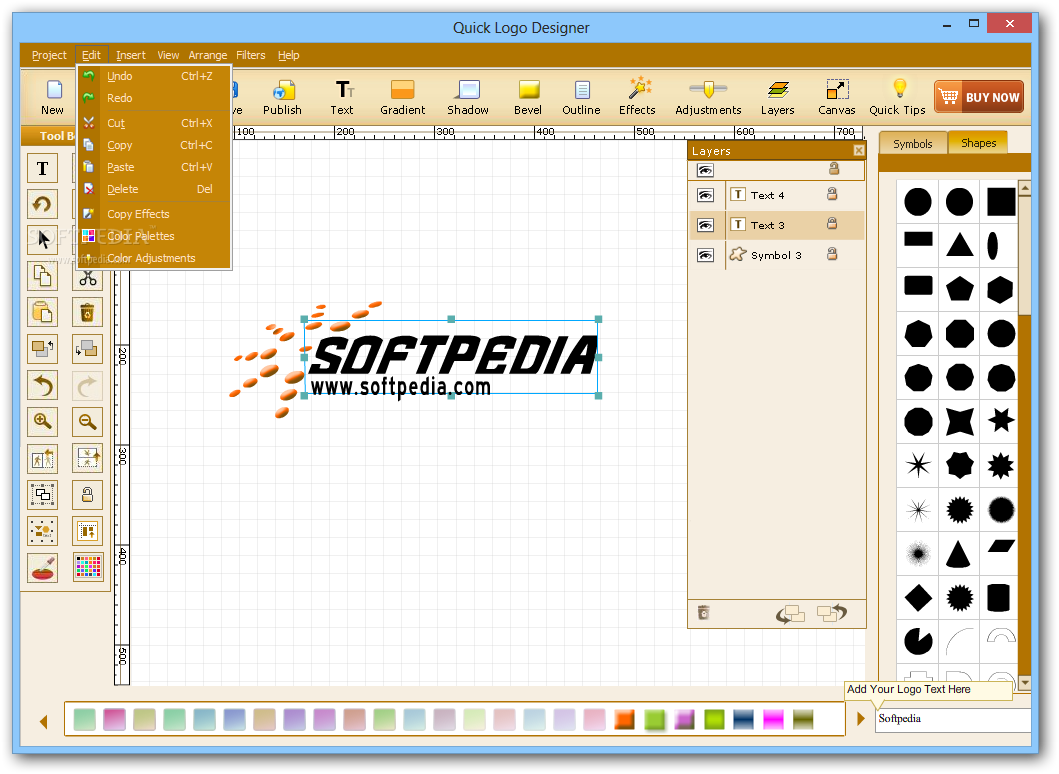The image size is (1059, 774).
Task: Toggle visibility of Symbol 3 layer
Action: click(705, 255)
